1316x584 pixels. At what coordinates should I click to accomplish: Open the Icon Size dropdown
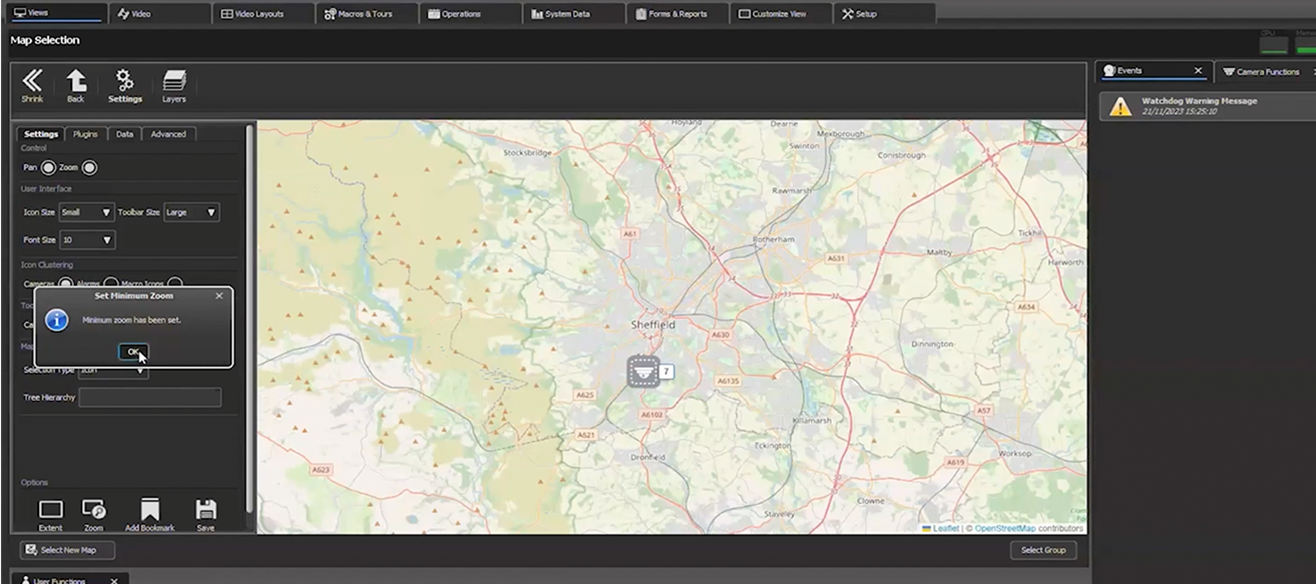87,212
